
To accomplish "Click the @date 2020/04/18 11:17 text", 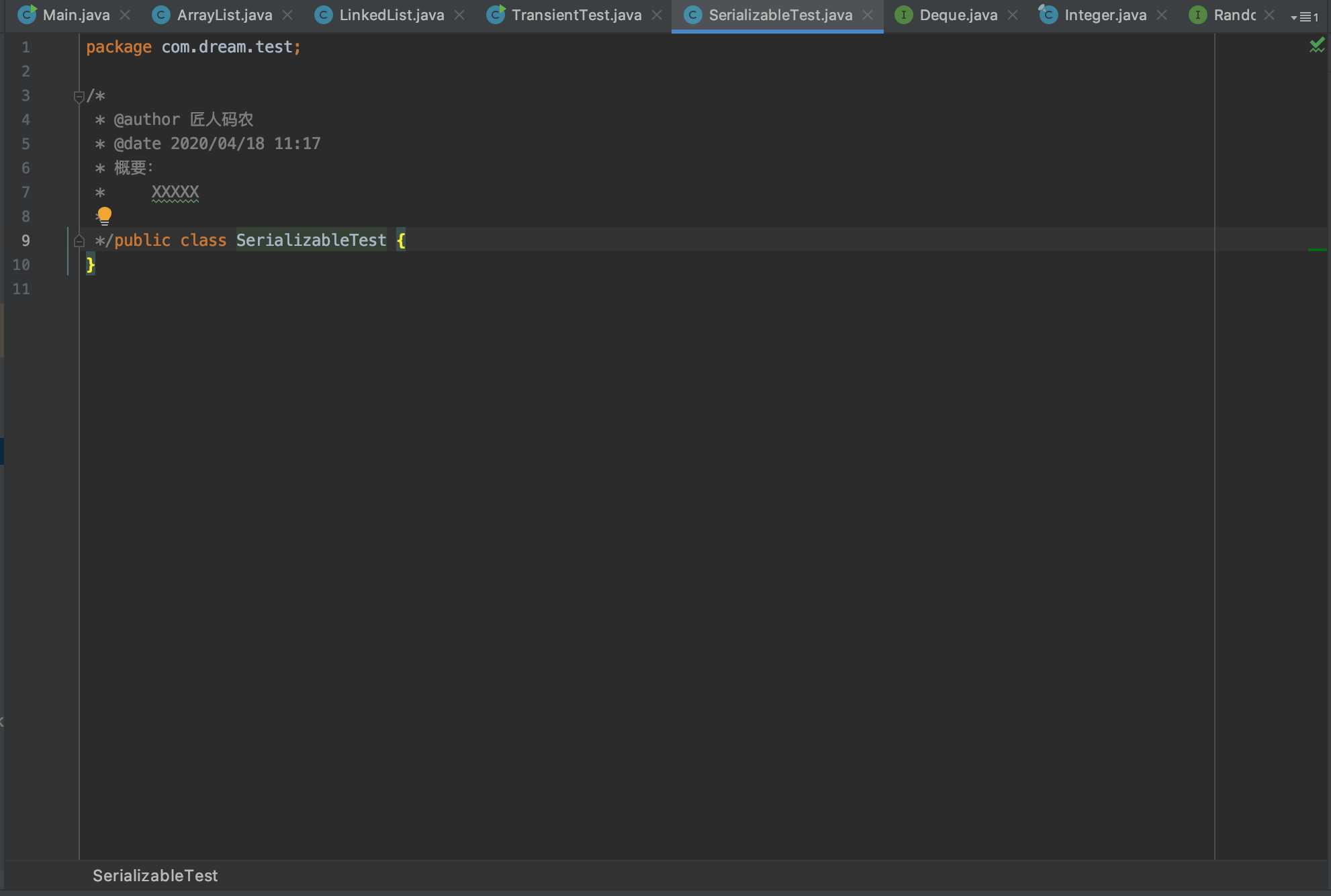I will tap(218, 144).
